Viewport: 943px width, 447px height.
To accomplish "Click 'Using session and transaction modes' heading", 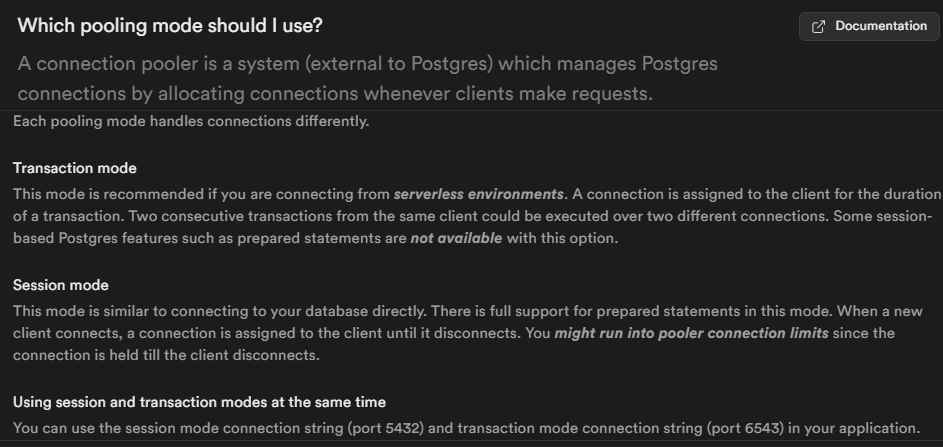I will click(x=199, y=402).
